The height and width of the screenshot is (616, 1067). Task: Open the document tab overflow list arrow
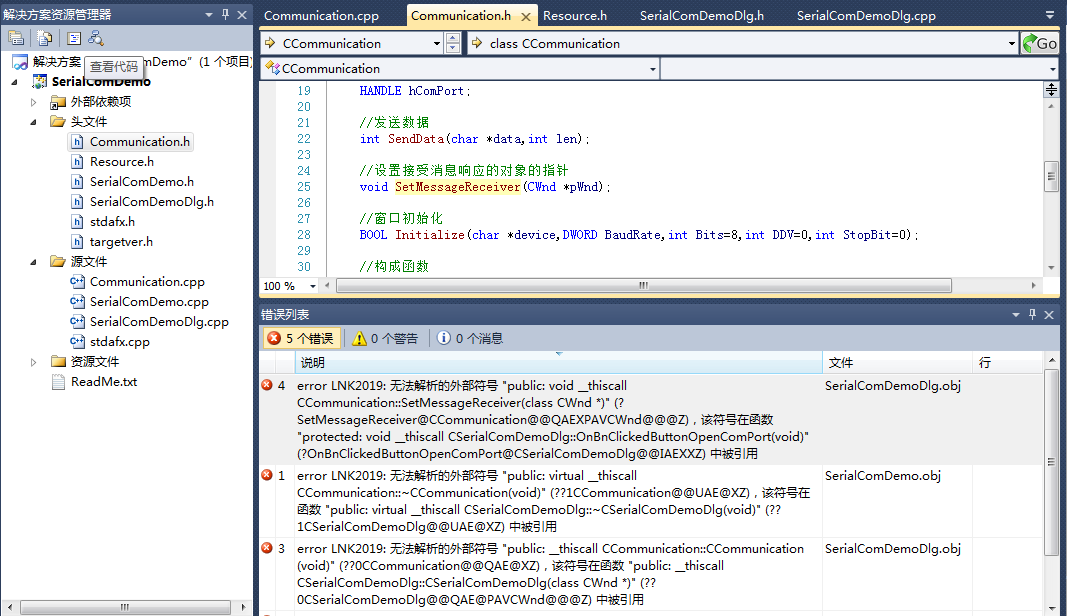1049,14
